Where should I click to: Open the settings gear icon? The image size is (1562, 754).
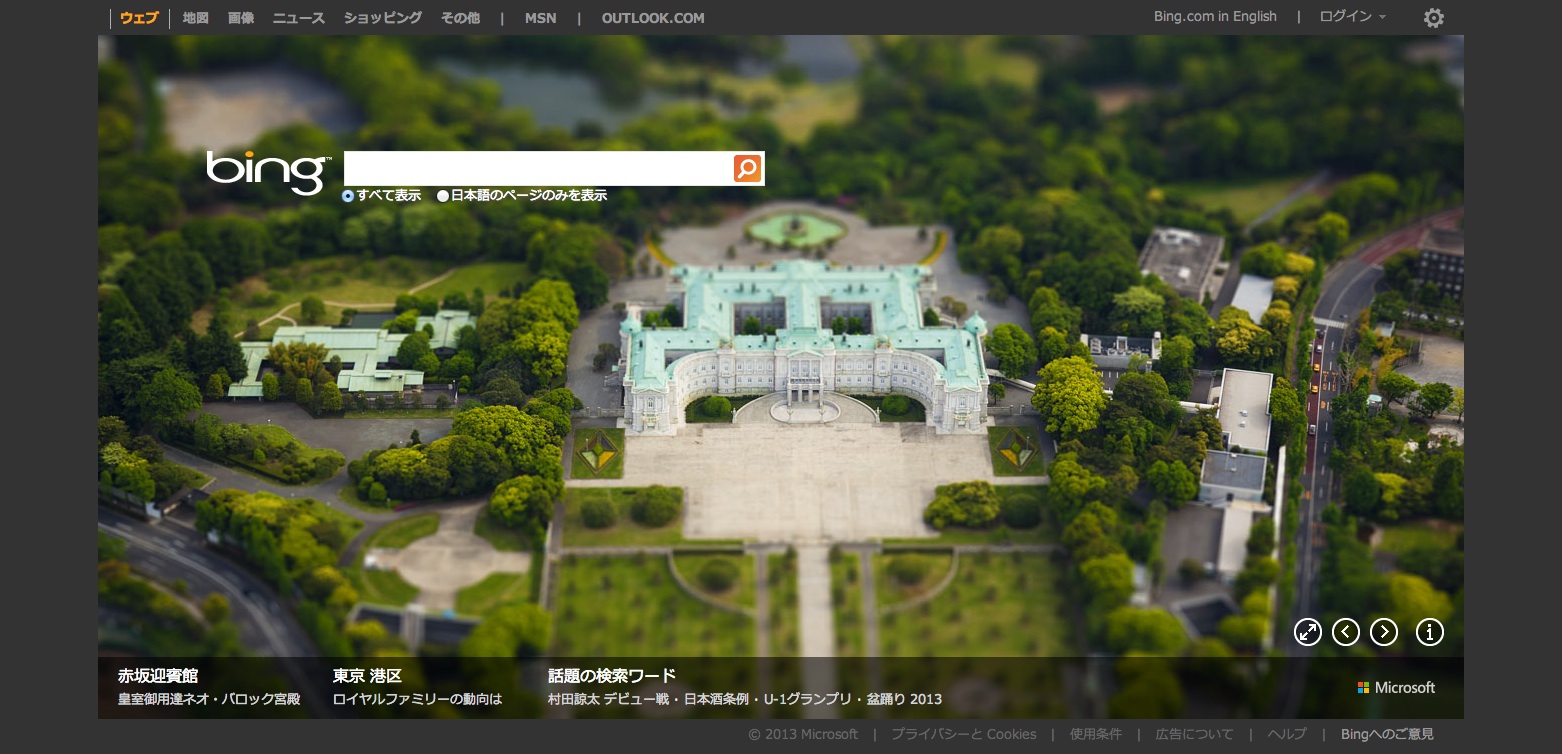click(1433, 18)
